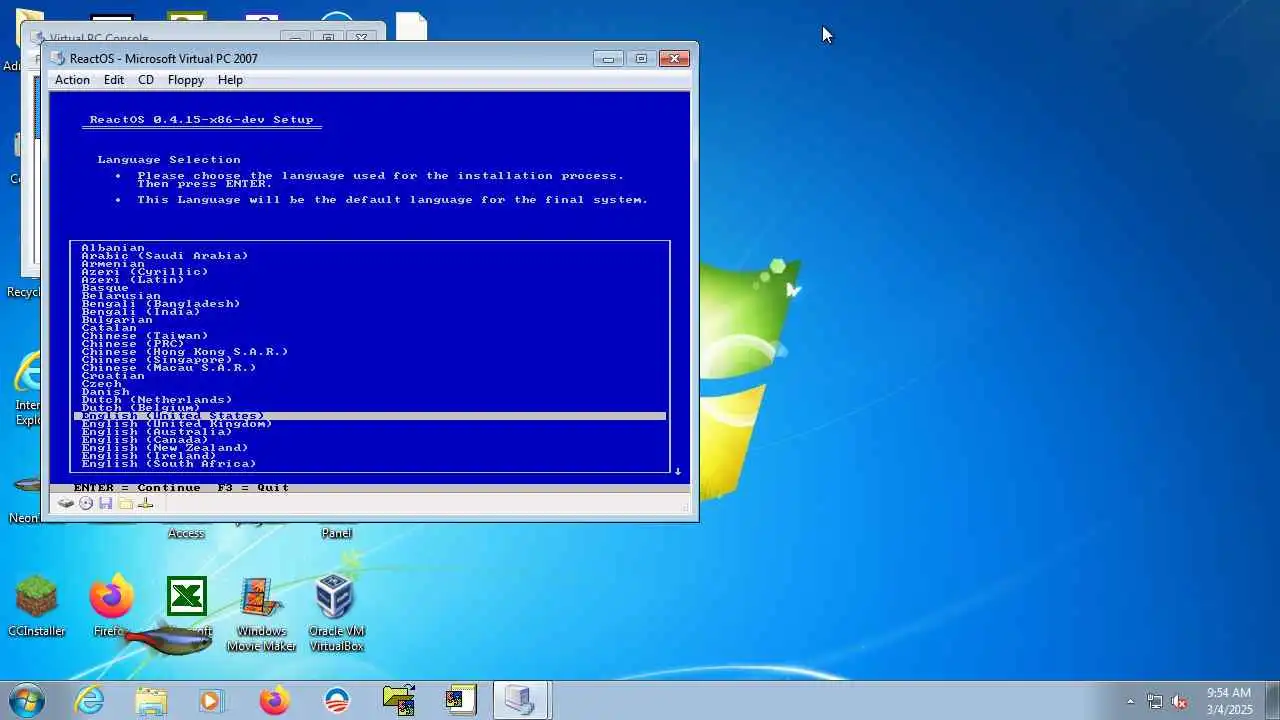Click the muted volume tray icon

point(1179,701)
